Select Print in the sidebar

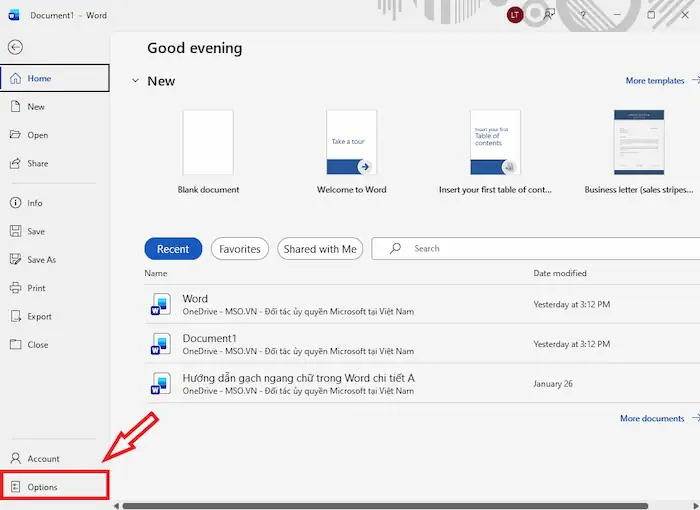36,288
